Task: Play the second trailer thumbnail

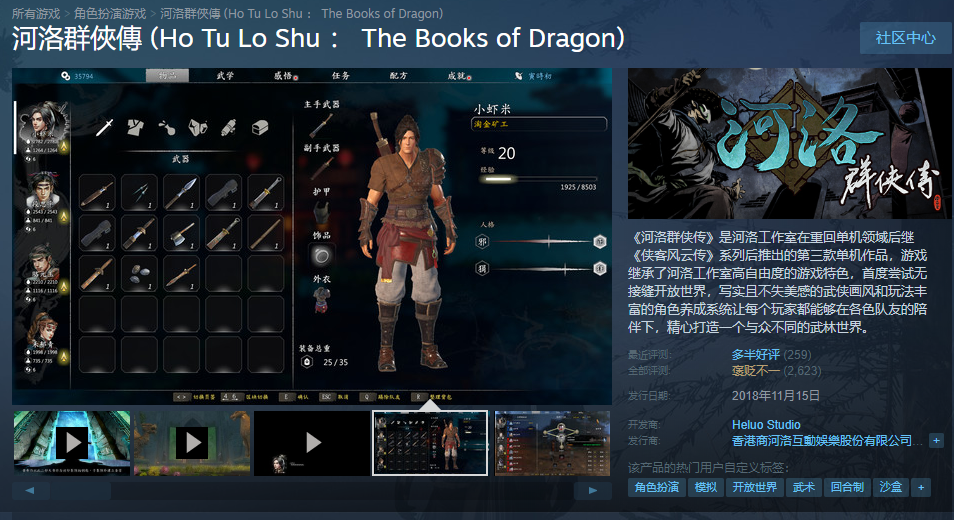Action: (x=192, y=443)
